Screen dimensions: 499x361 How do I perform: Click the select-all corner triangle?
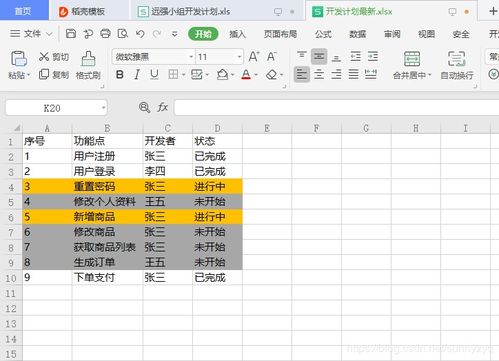tap(16, 128)
